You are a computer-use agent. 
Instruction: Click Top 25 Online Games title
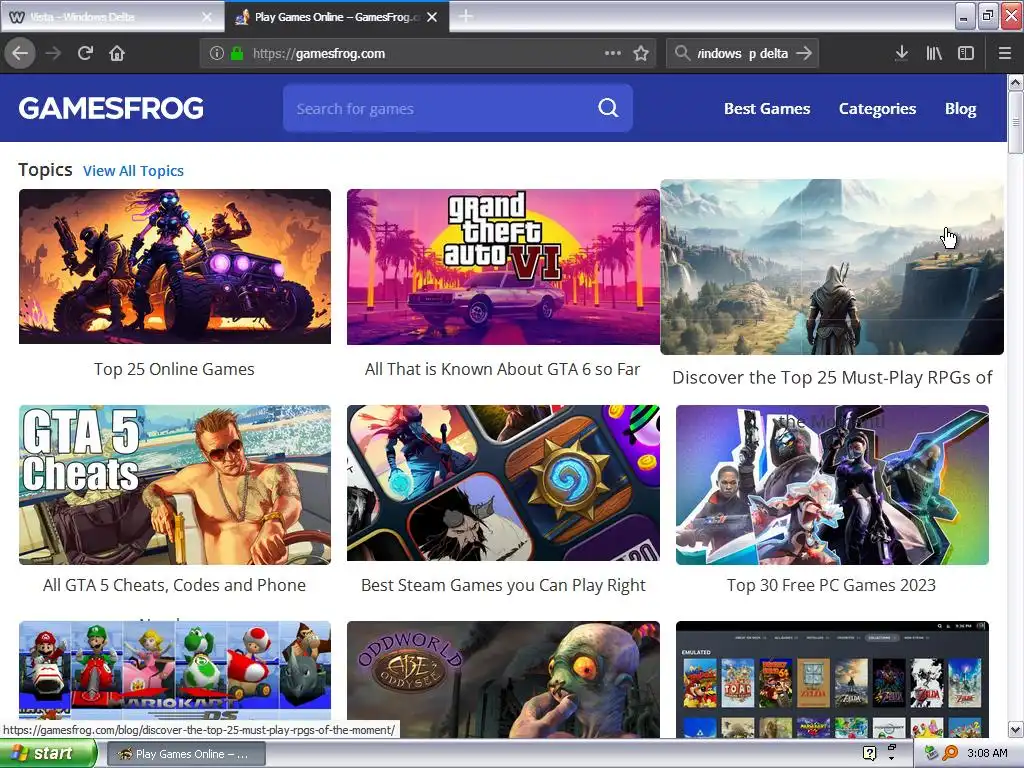coord(174,370)
